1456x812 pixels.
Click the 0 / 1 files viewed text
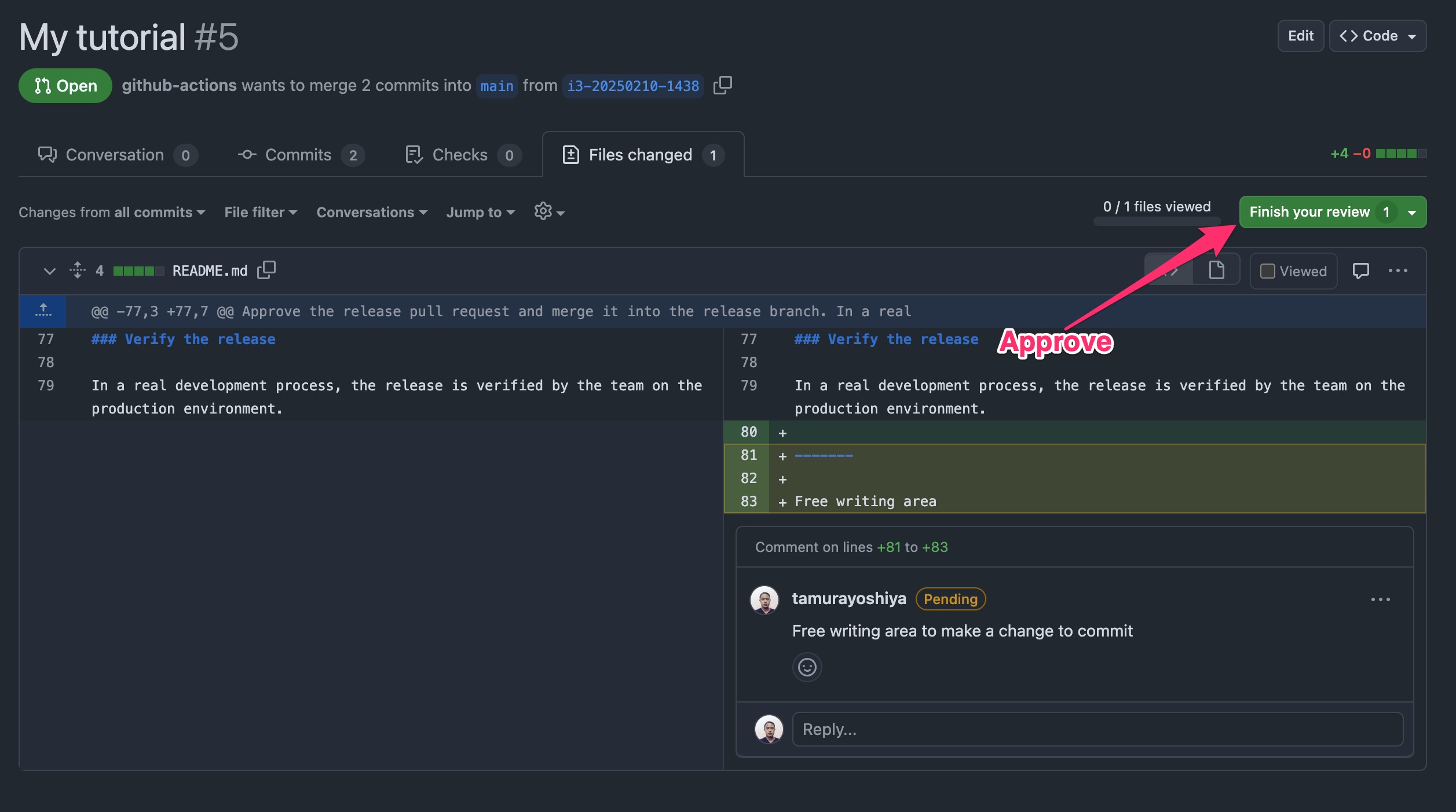[x=1157, y=207]
